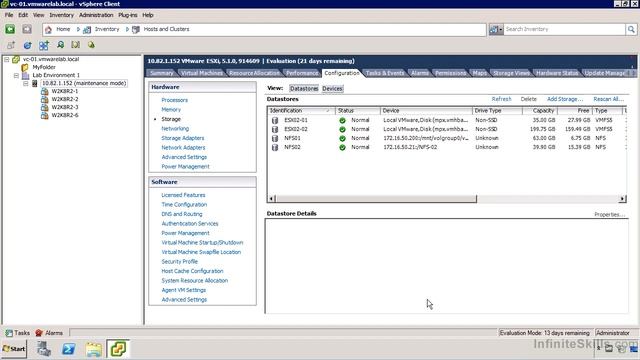Screen dimensions: 640x360
Task: Switch to the Alarms tab
Action: [420, 73]
